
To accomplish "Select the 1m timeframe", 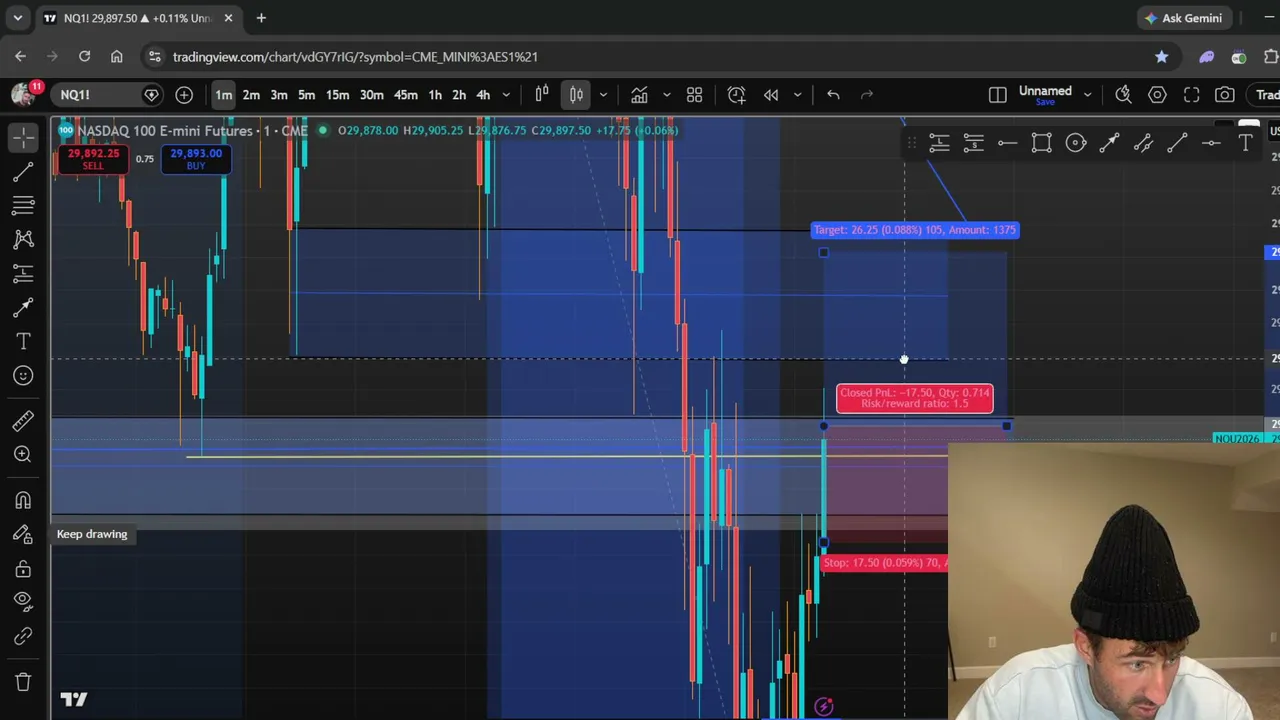I will (x=223, y=95).
